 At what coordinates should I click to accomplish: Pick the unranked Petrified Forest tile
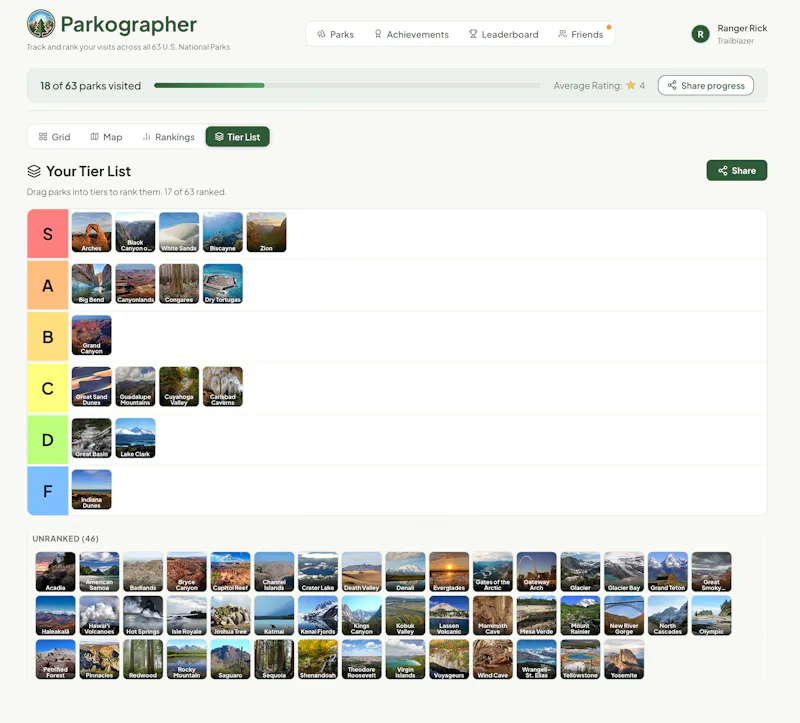pyautogui.click(x=56, y=660)
